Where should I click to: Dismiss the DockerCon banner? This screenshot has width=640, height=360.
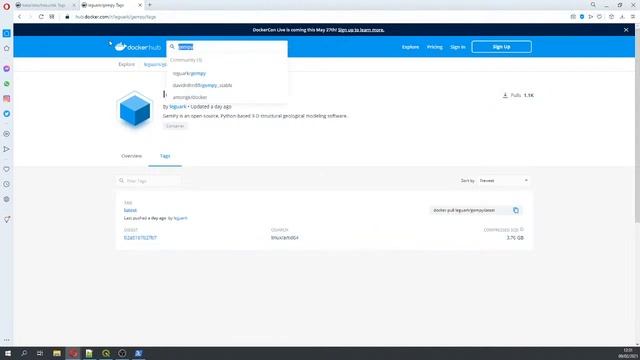point(626,30)
